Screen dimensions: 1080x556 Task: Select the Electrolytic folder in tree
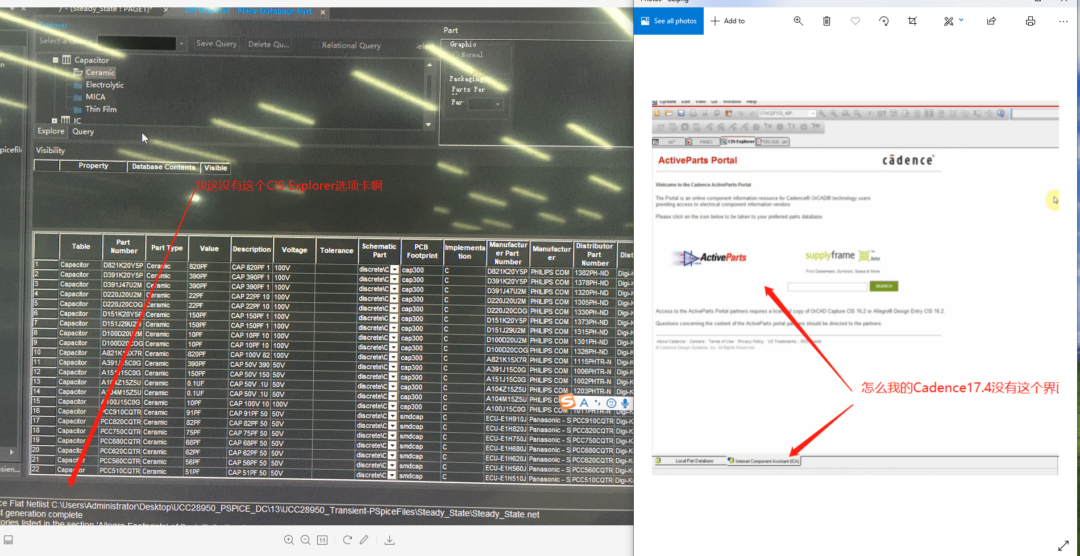[x=104, y=85]
